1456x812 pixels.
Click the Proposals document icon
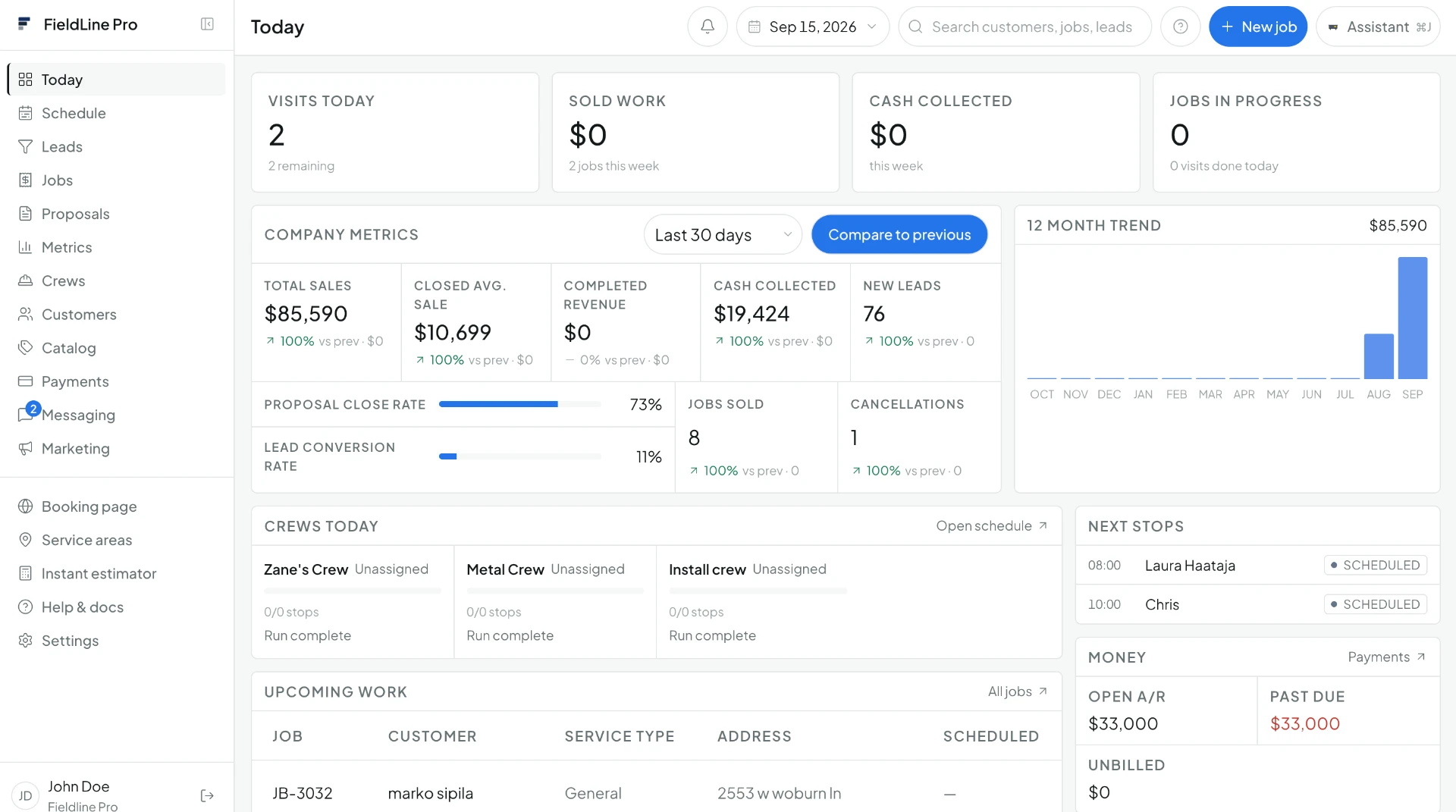25,214
